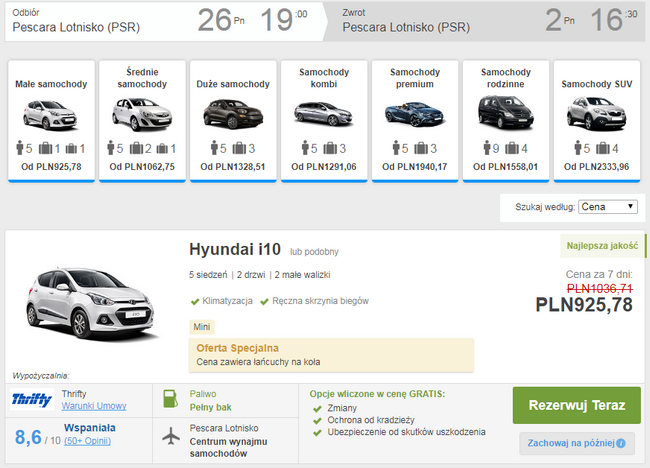650x468 pixels.
Task: Open the Szukaj według Cena dropdown
Action: pyautogui.click(x=608, y=207)
